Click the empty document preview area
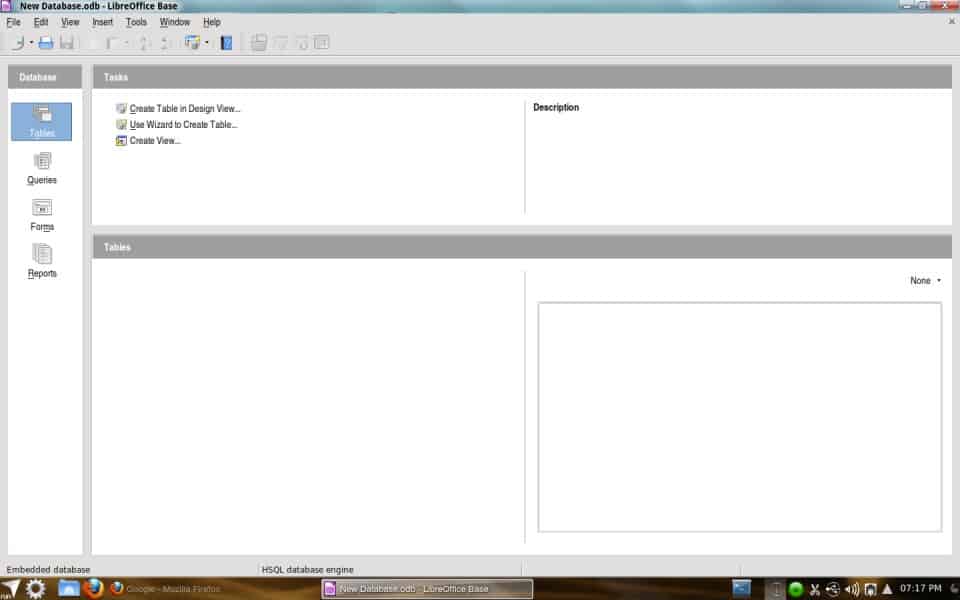The width and height of the screenshot is (960, 600). click(740, 417)
